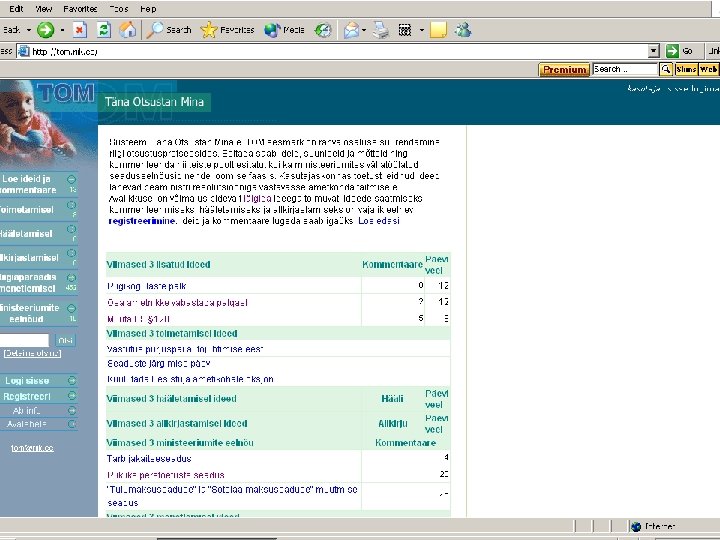Open the Search pane in toolbar
Screen dimensions: 720x540
pyautogui.click(x=169, y=30)
